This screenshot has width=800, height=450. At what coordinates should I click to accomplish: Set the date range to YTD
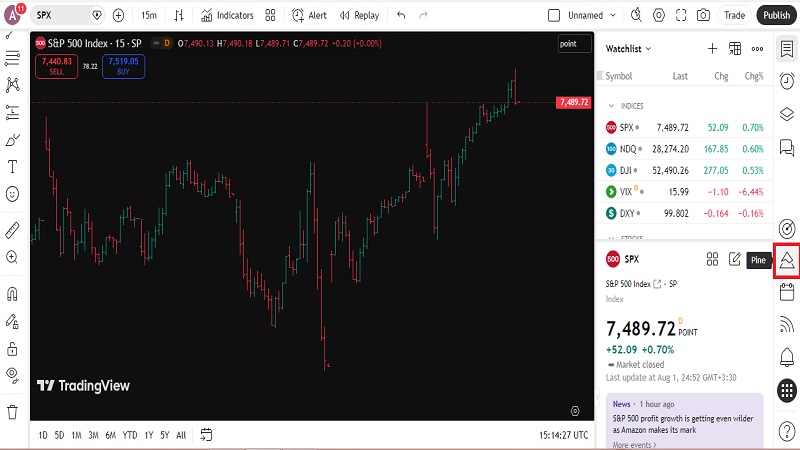130,435
